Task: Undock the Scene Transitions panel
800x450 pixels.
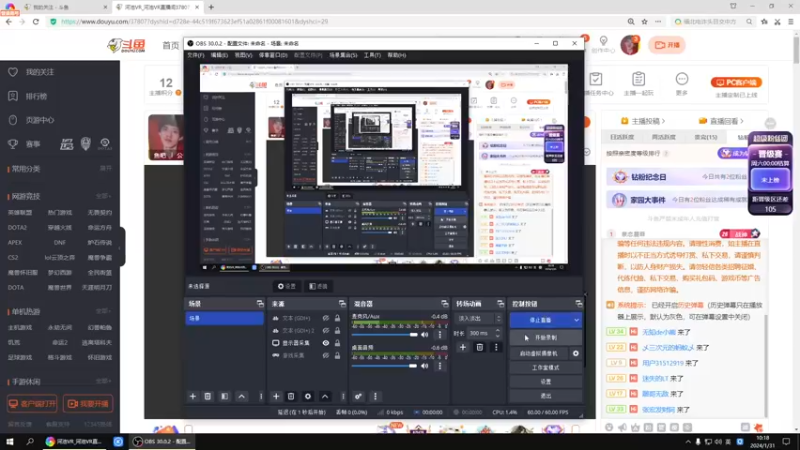Action: point(501,304)
